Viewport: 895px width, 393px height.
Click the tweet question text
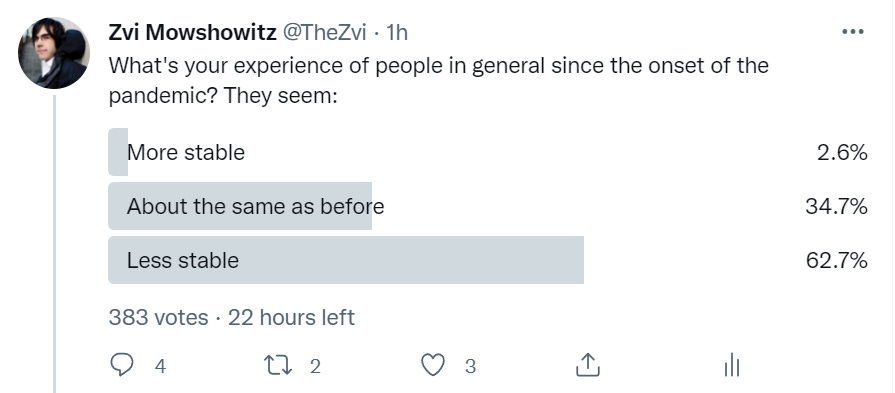pyautogui.click(x=438, y=80)
